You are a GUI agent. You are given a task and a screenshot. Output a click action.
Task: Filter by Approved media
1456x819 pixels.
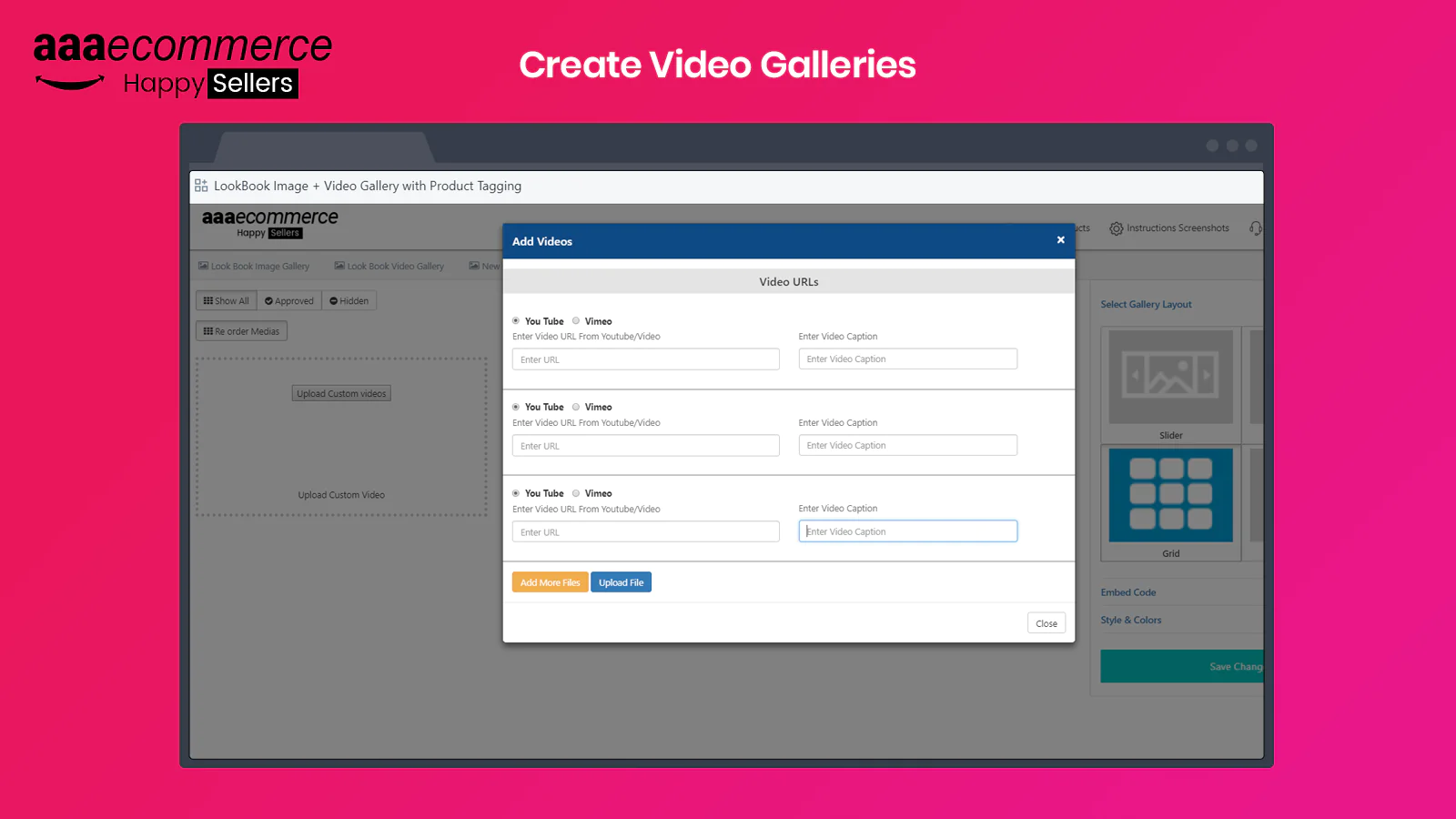click(289, 301)
